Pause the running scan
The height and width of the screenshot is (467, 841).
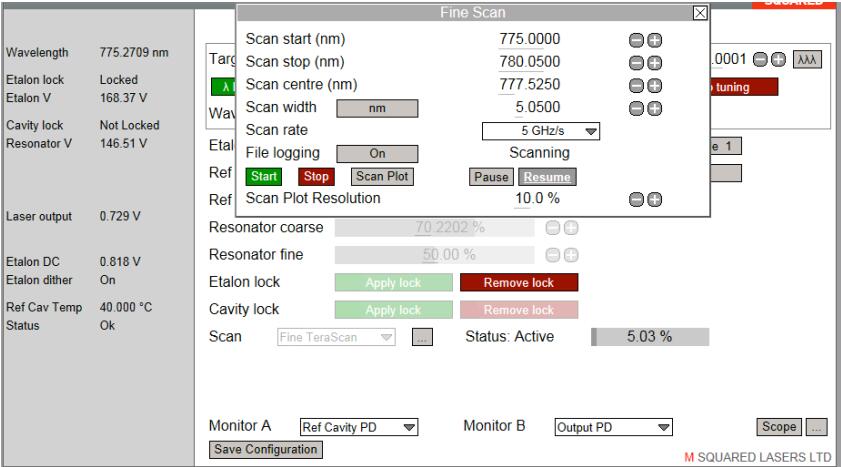(490, 177)
